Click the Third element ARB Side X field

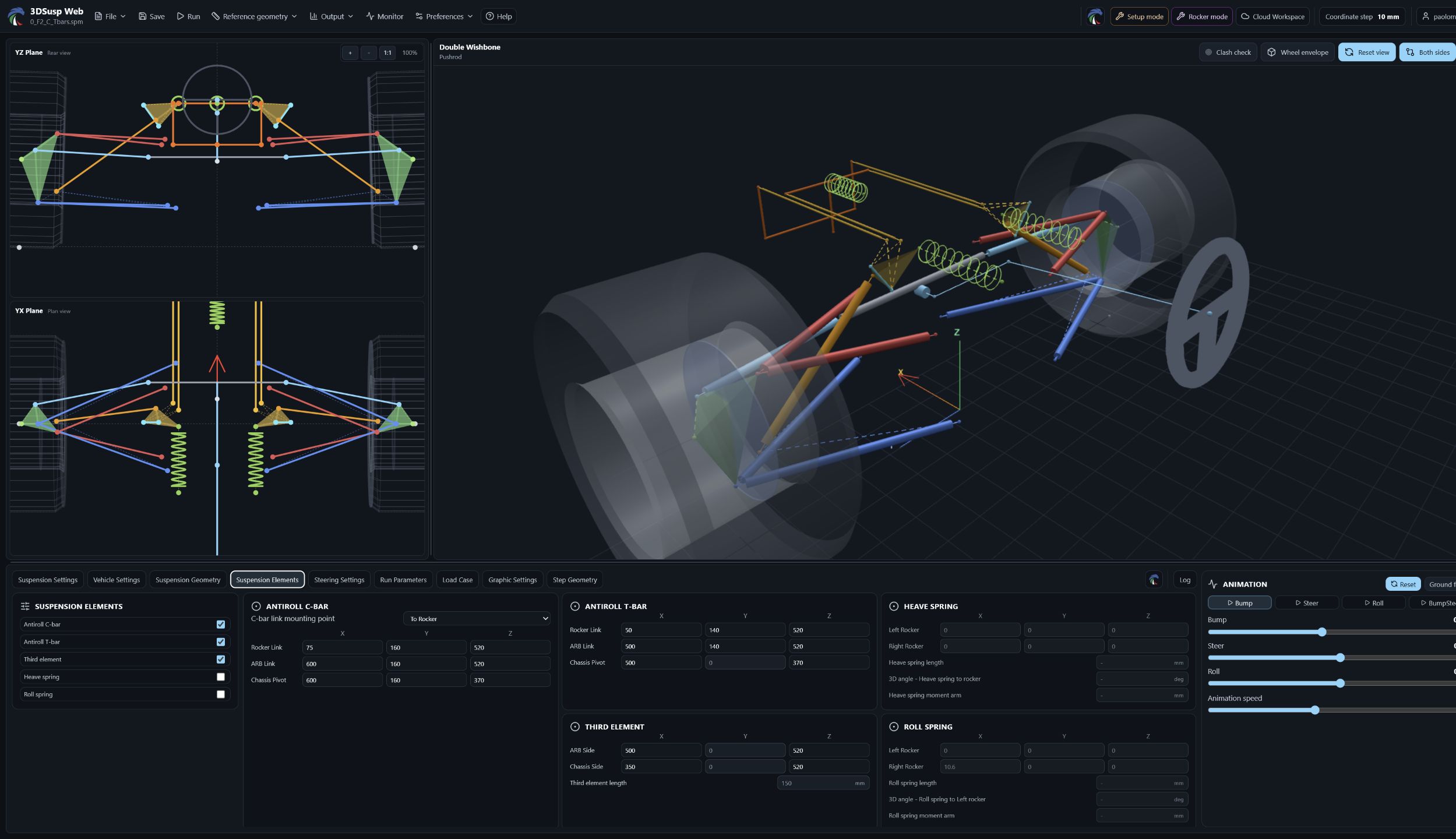[x=661, y=750]
